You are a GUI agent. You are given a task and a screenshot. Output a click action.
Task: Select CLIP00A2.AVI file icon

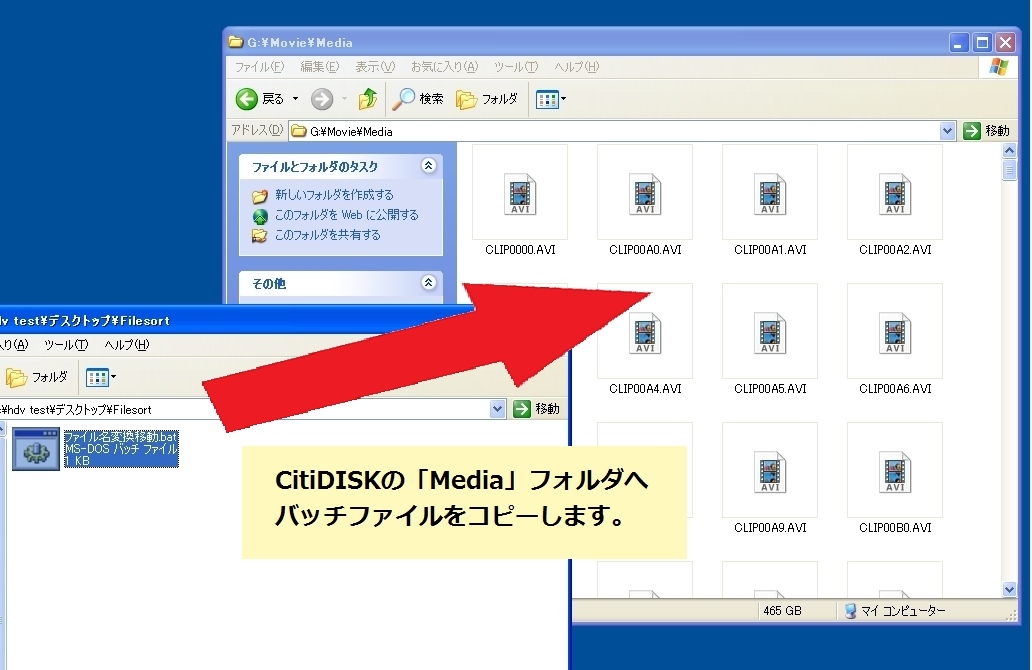pyautogui.click(x=895, y=193)
